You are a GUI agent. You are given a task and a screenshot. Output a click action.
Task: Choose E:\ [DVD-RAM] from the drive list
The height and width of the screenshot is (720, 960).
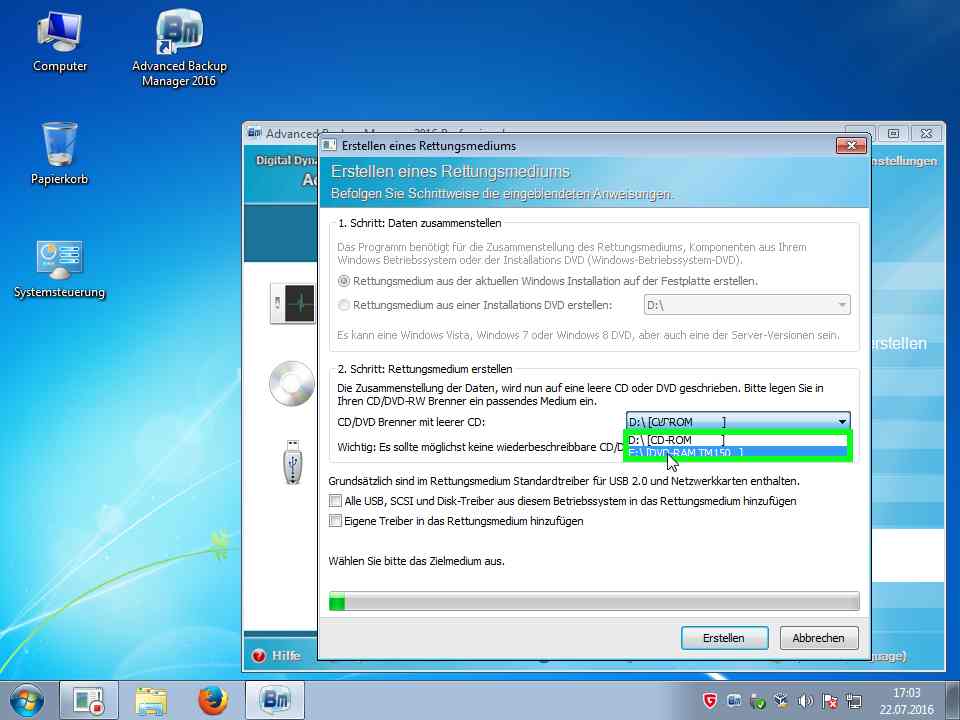(737, 452)
